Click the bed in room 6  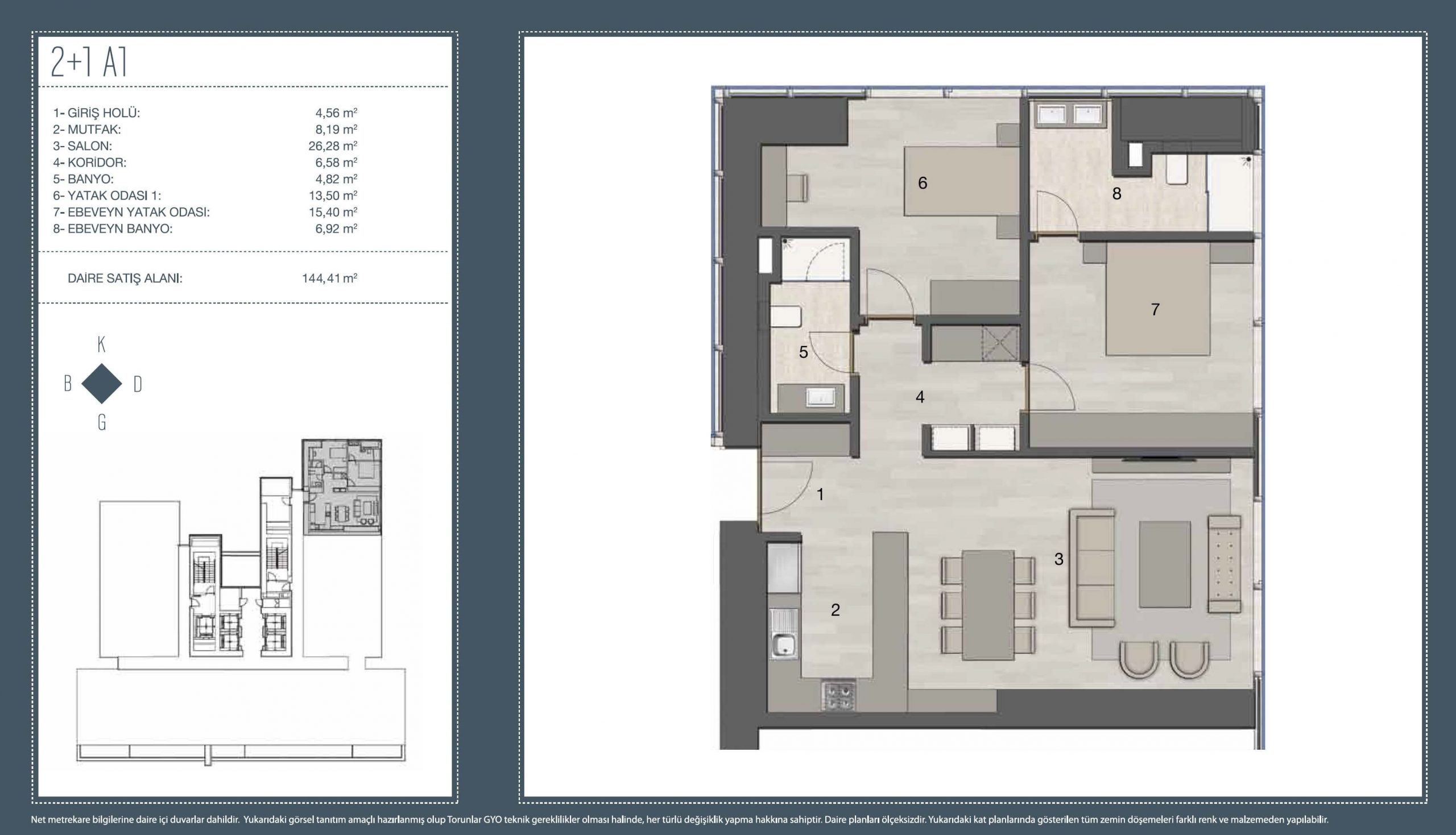tap(962, 181)
